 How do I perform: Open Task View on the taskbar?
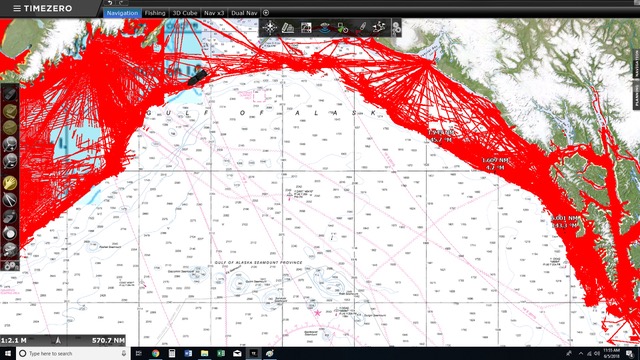click(138, 353)
